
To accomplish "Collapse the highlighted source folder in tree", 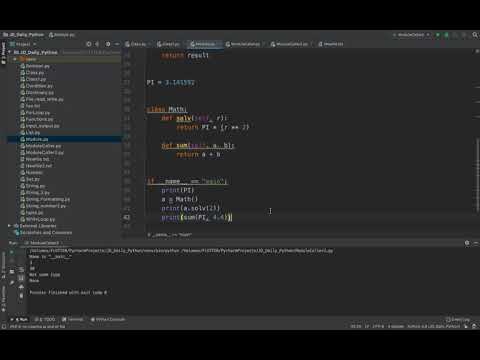I will (x=15, y=59).
